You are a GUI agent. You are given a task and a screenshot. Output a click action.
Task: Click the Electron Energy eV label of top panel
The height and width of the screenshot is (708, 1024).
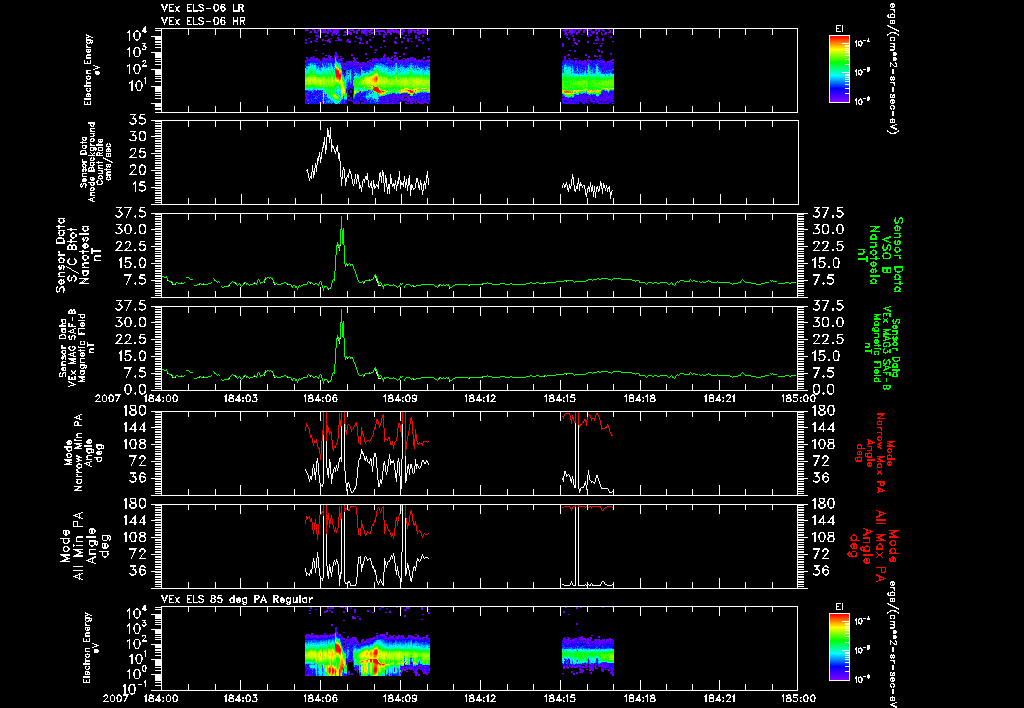[x=93, y=69]
